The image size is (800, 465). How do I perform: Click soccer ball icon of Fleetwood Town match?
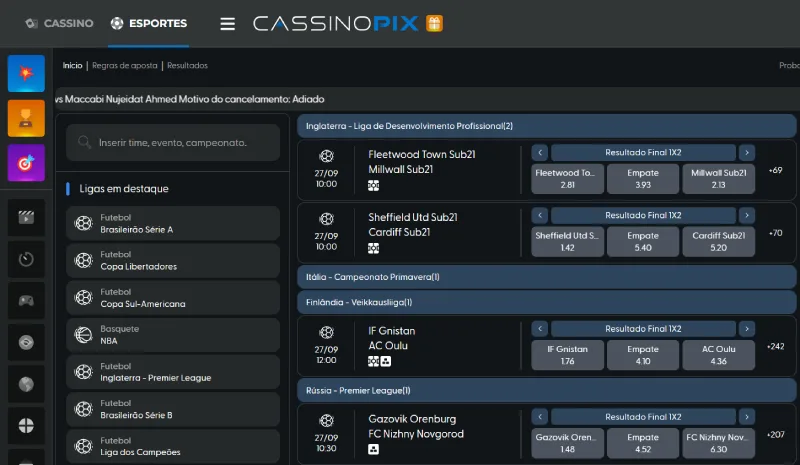pos(326,156)
